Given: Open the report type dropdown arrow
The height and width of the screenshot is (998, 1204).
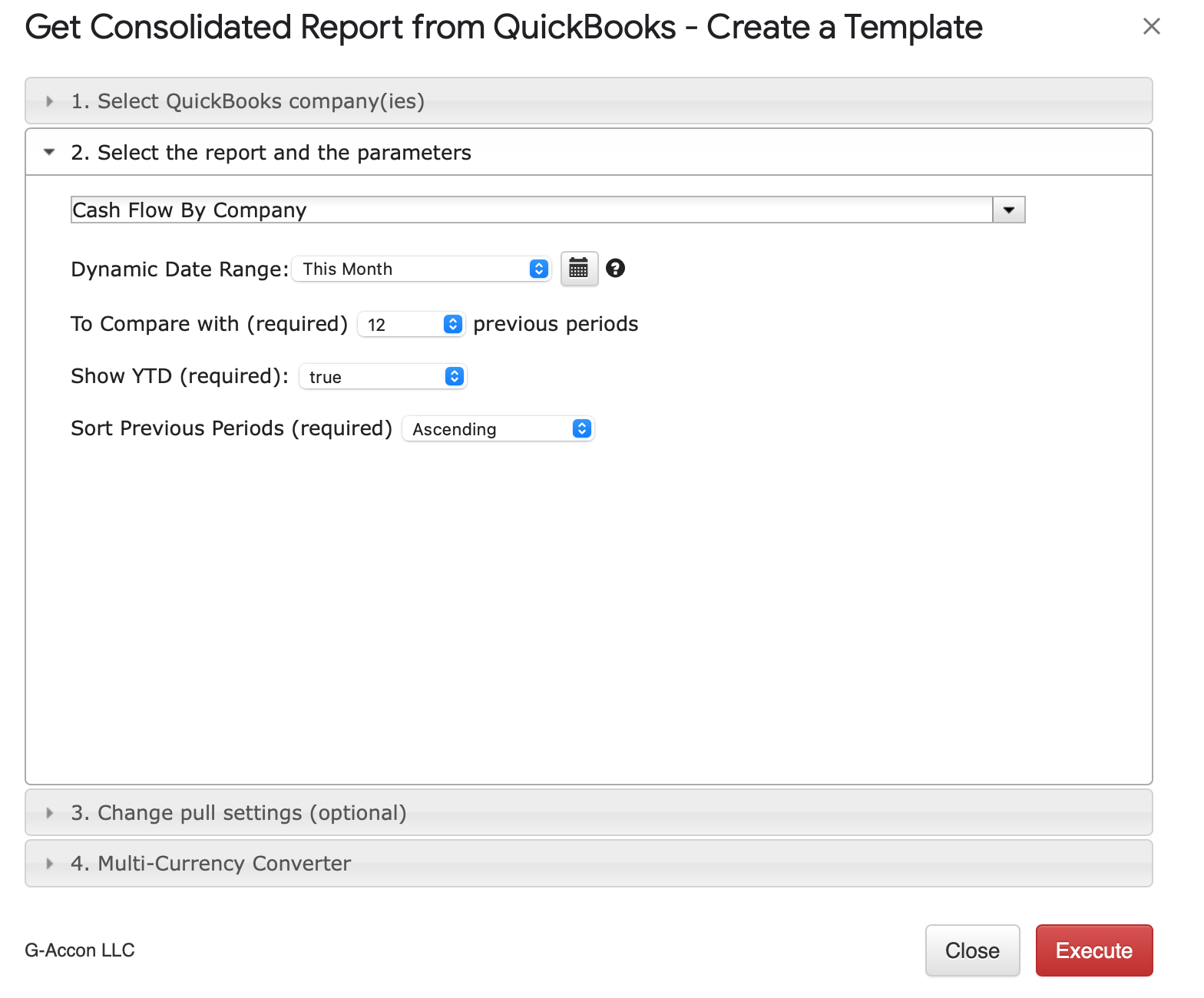Looking at the screenshot, I should tap(1009, 210).
